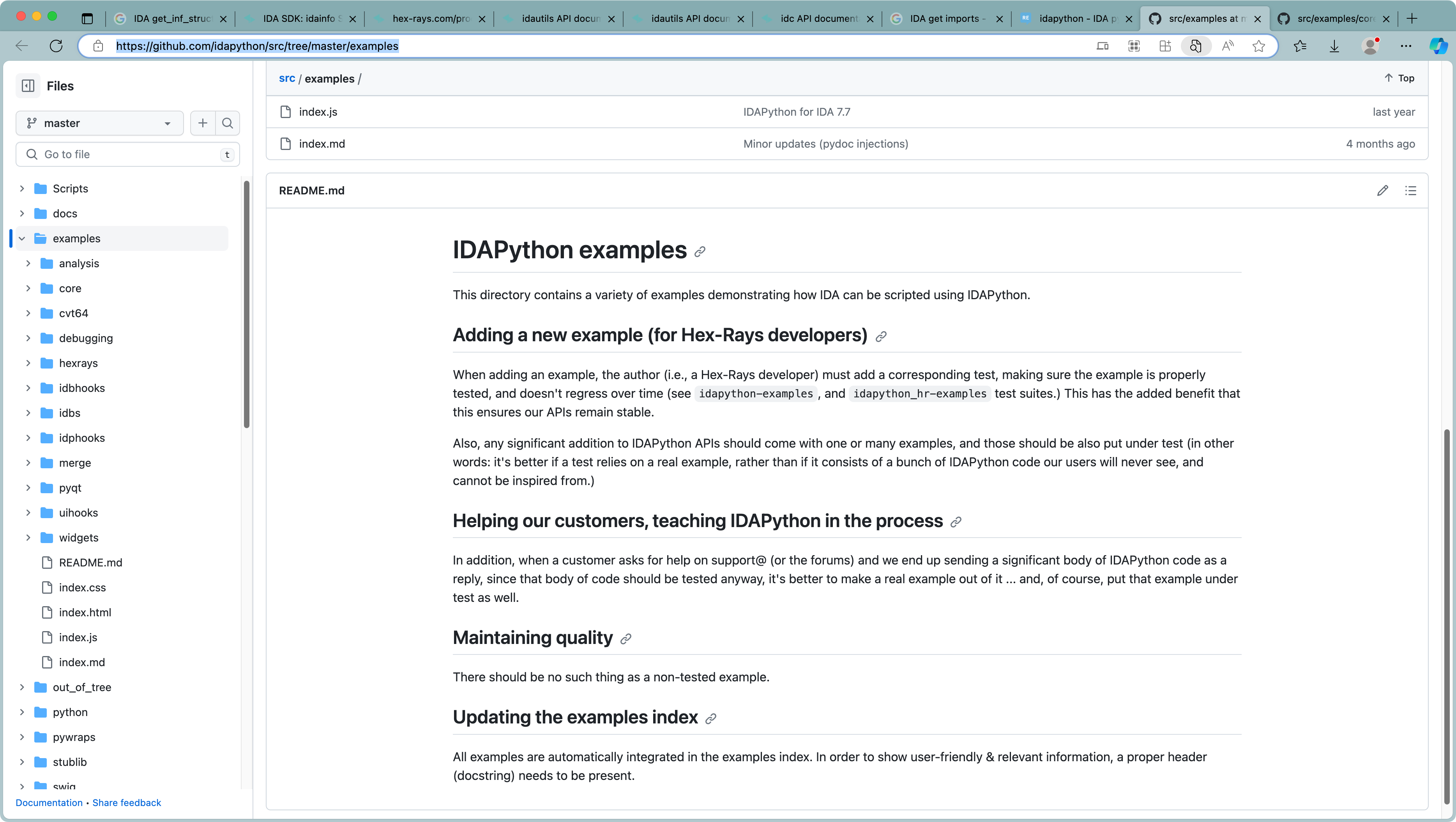Switch to IDA SDK: idainfo tab

tap(300, 19)
